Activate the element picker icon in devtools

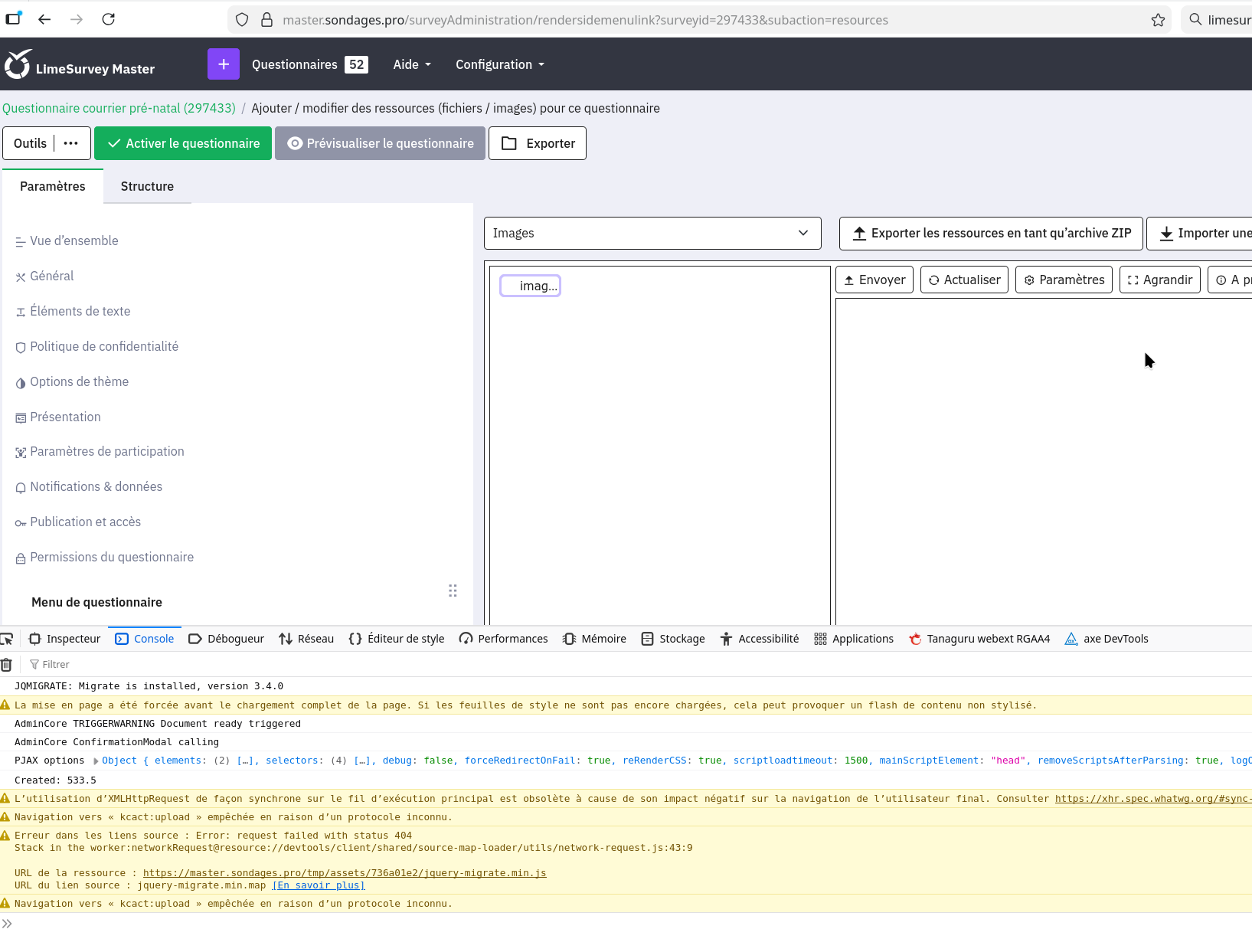point(7,639)
